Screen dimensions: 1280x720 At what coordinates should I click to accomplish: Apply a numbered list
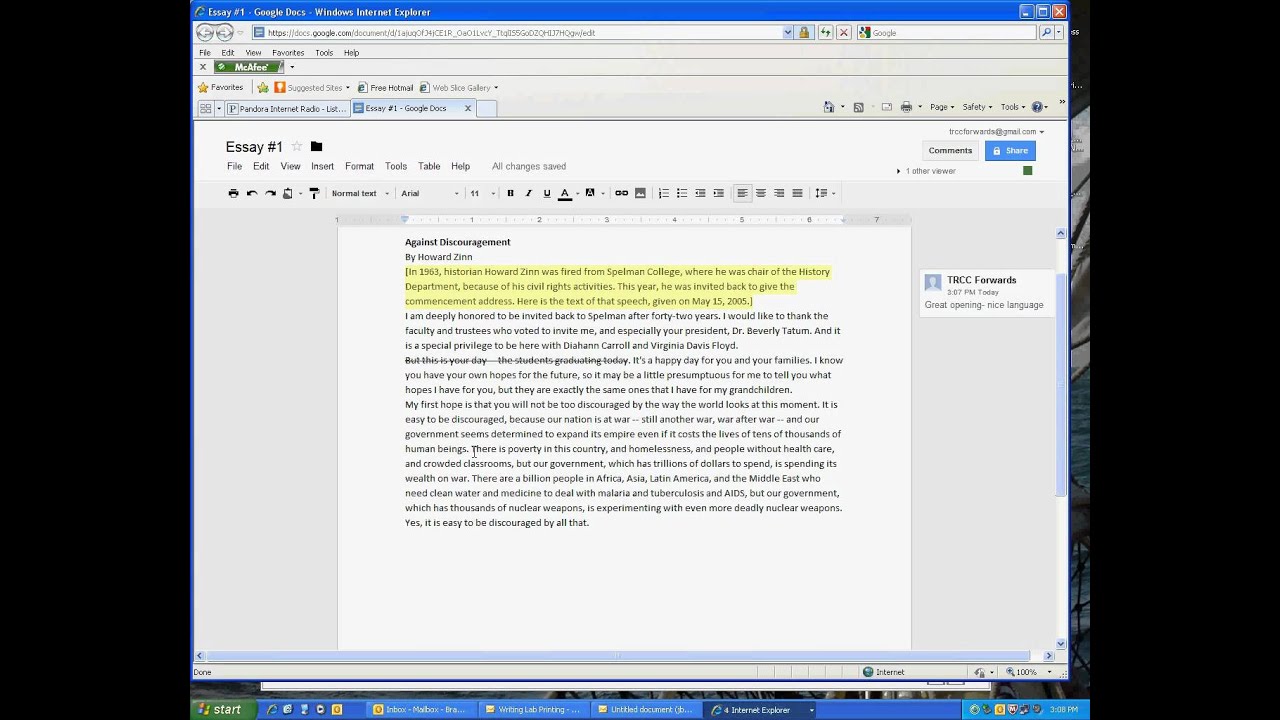click(663, 193)
